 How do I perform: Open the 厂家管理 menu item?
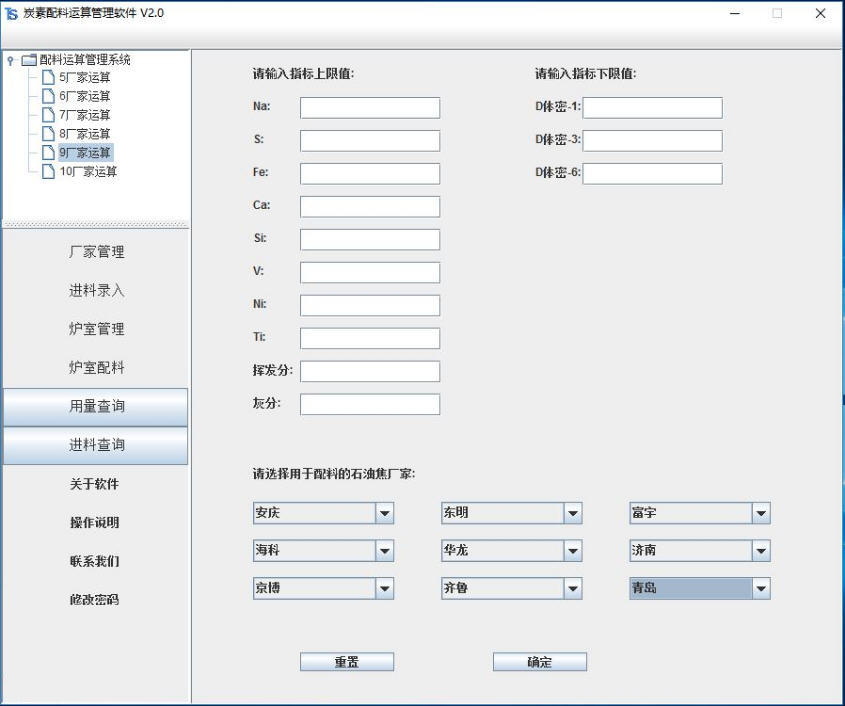[96, 252]
